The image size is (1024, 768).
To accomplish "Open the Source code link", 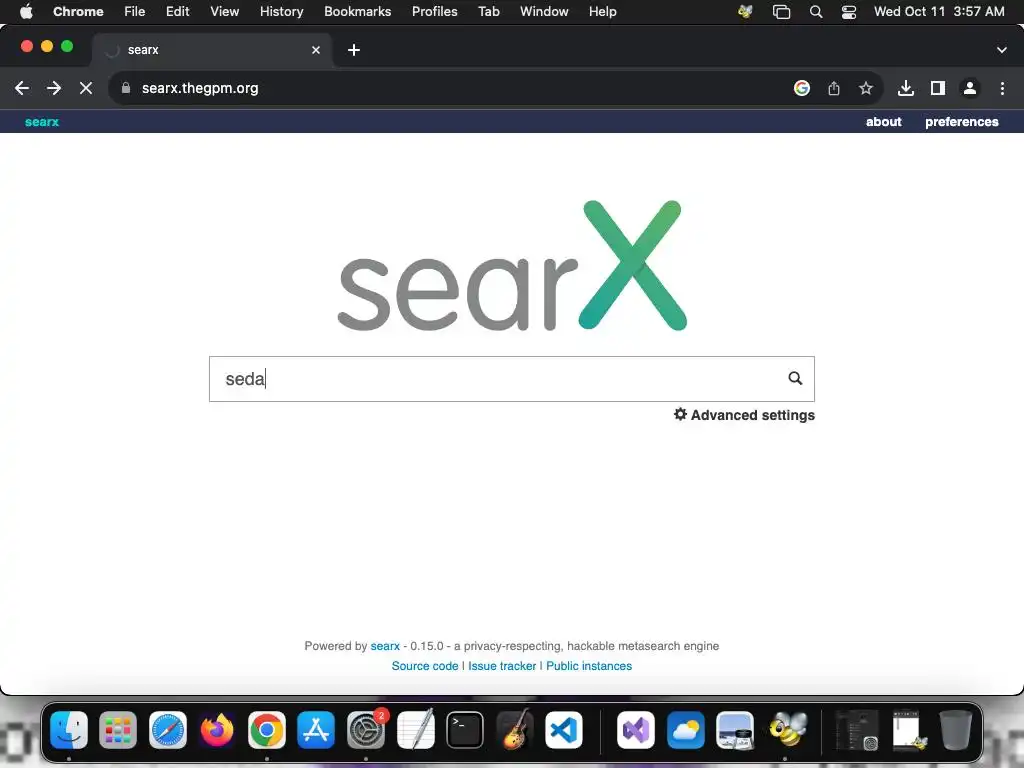I will [425, 666].
